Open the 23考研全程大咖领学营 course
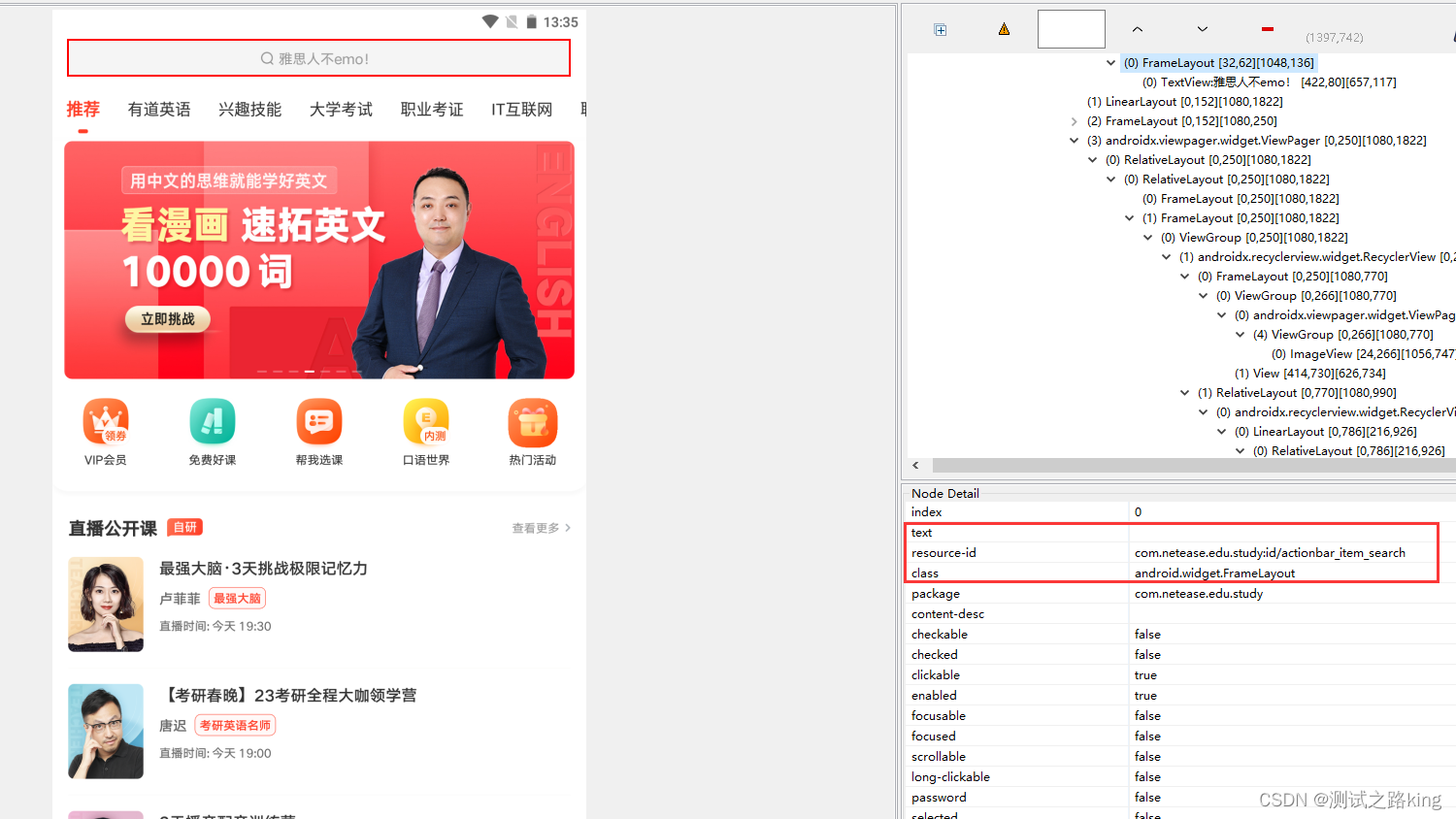This screenshot has height=819, width=1456. coord(288,696)
